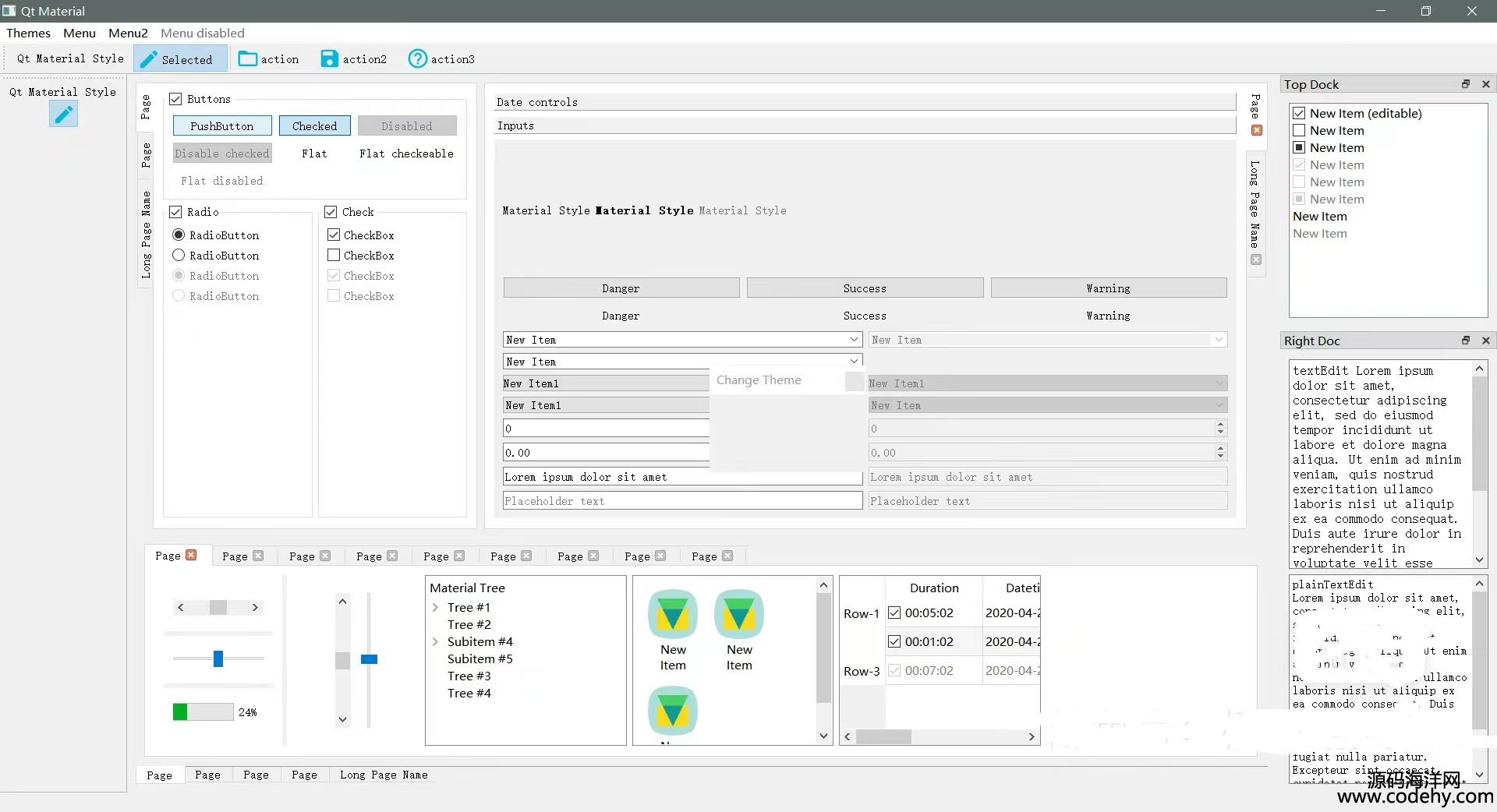Switch to bottom Long Page Name tab
This screenshot has height=812, width=1497.
[384, 775]
